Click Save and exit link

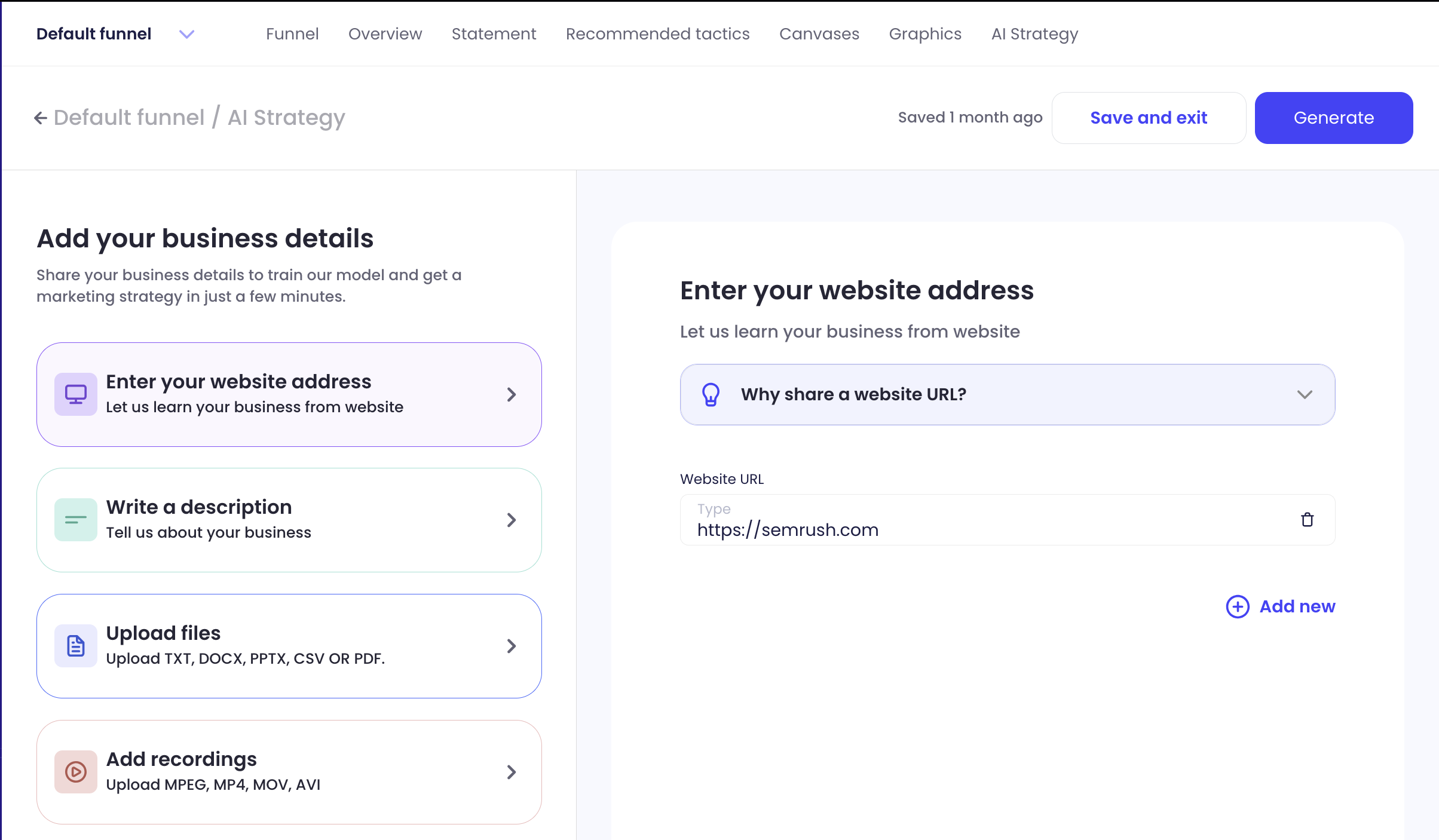pyautogui.click(x=1148, y=117)
